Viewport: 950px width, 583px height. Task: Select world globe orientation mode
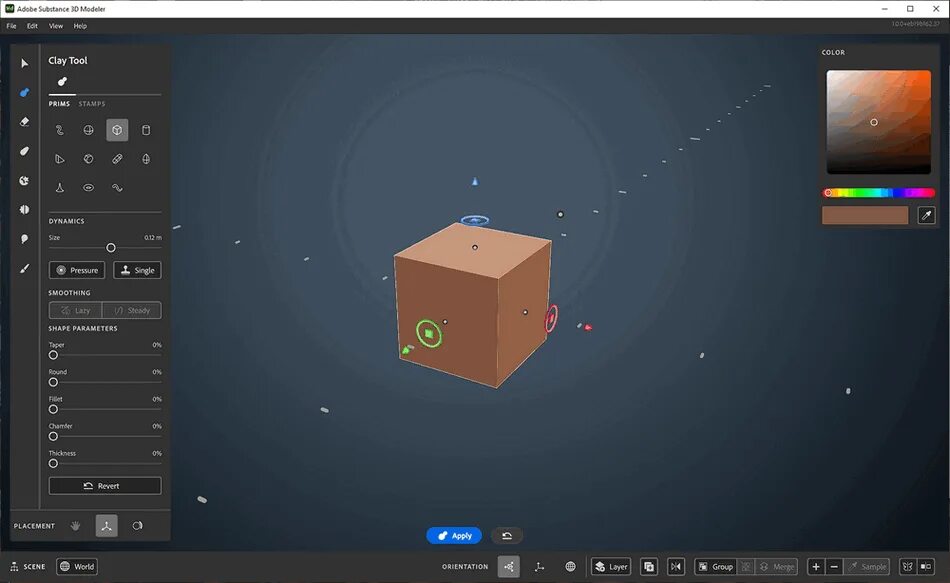(570, 567)
